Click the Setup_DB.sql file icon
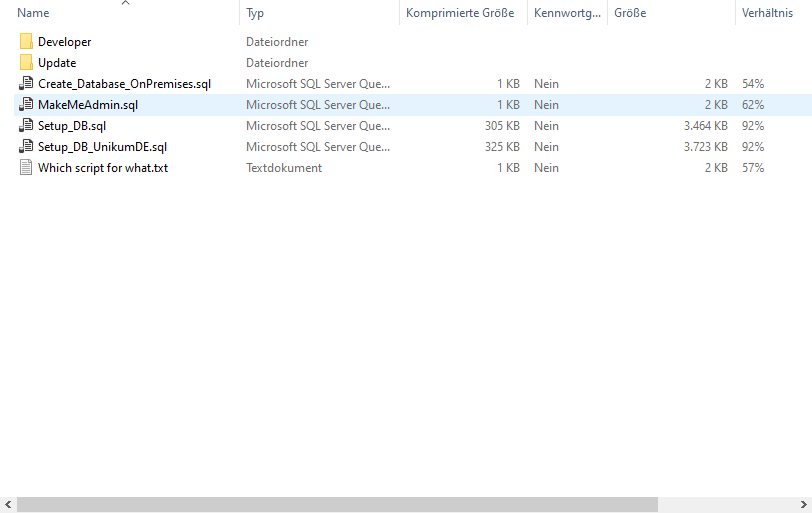This screenshot has width=812, height=513. pos(26,126)
